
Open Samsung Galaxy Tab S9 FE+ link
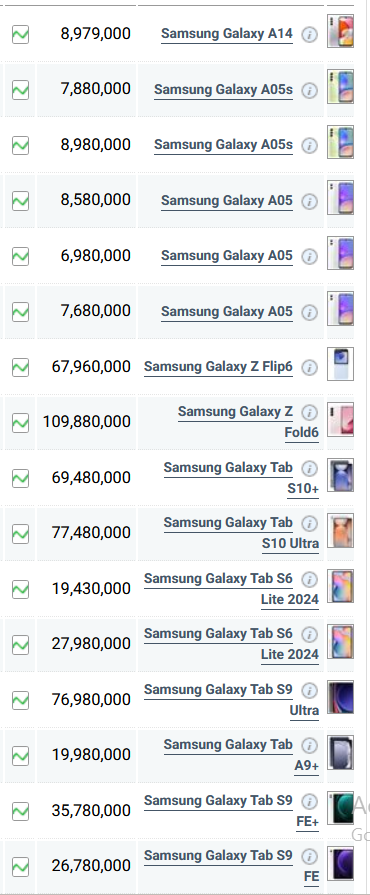(x=231, y=811)
